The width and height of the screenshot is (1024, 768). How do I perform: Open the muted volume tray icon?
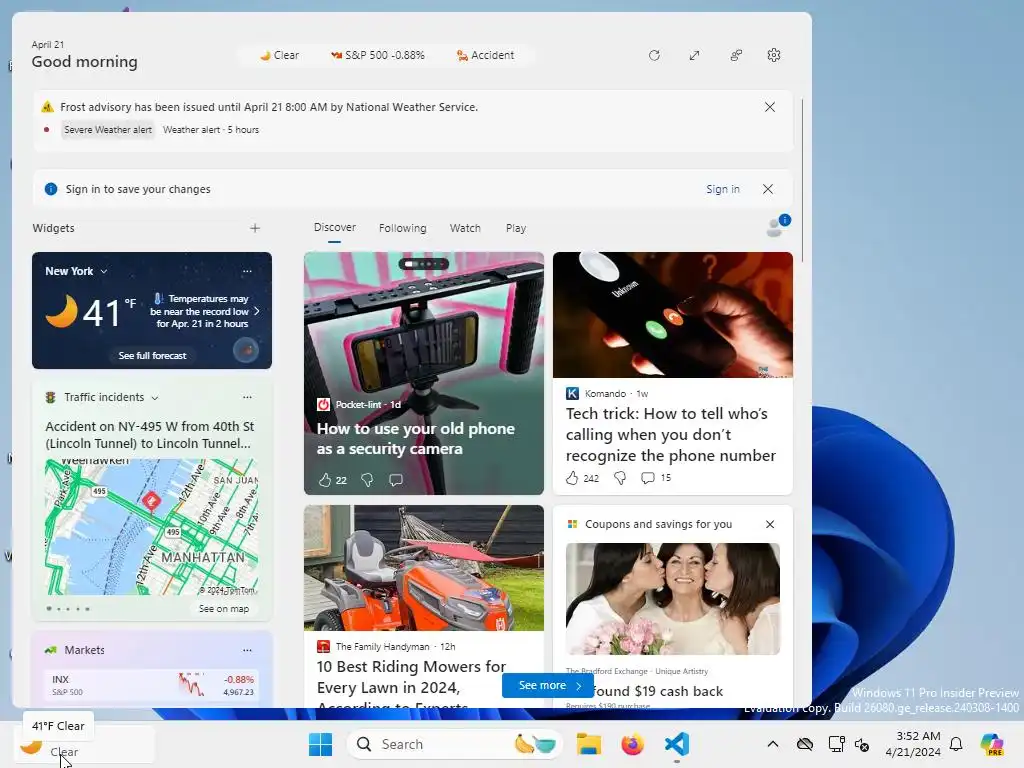(862, 744)
